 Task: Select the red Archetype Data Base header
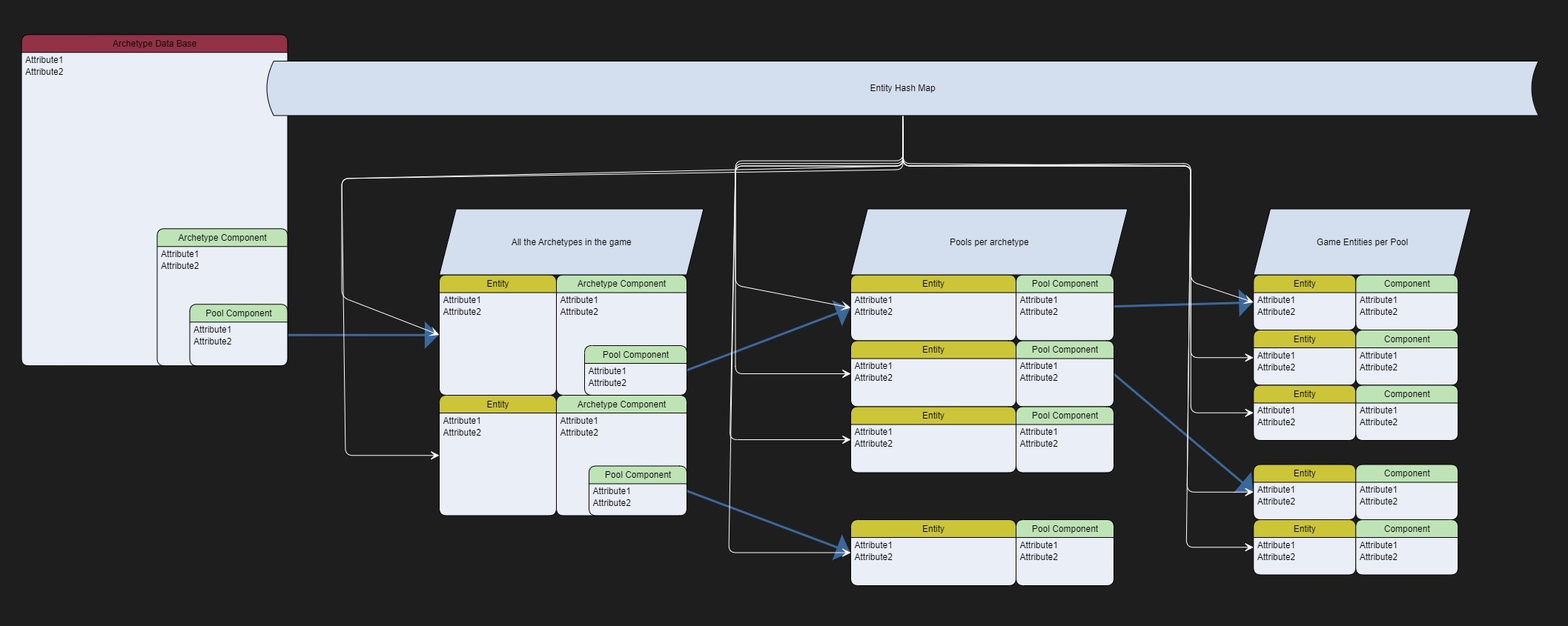point(154,44)
